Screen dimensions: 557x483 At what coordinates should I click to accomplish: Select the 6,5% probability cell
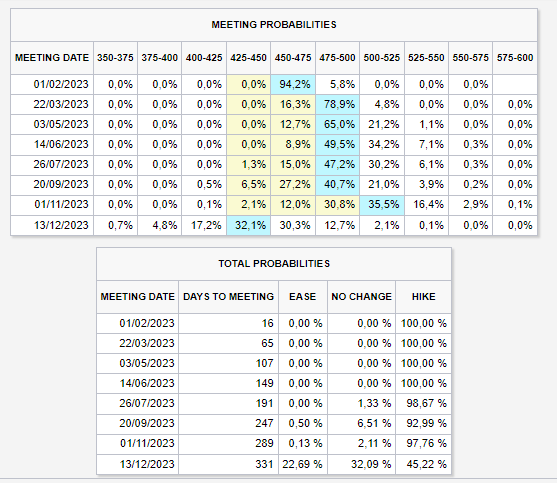(x=248, y=184)
